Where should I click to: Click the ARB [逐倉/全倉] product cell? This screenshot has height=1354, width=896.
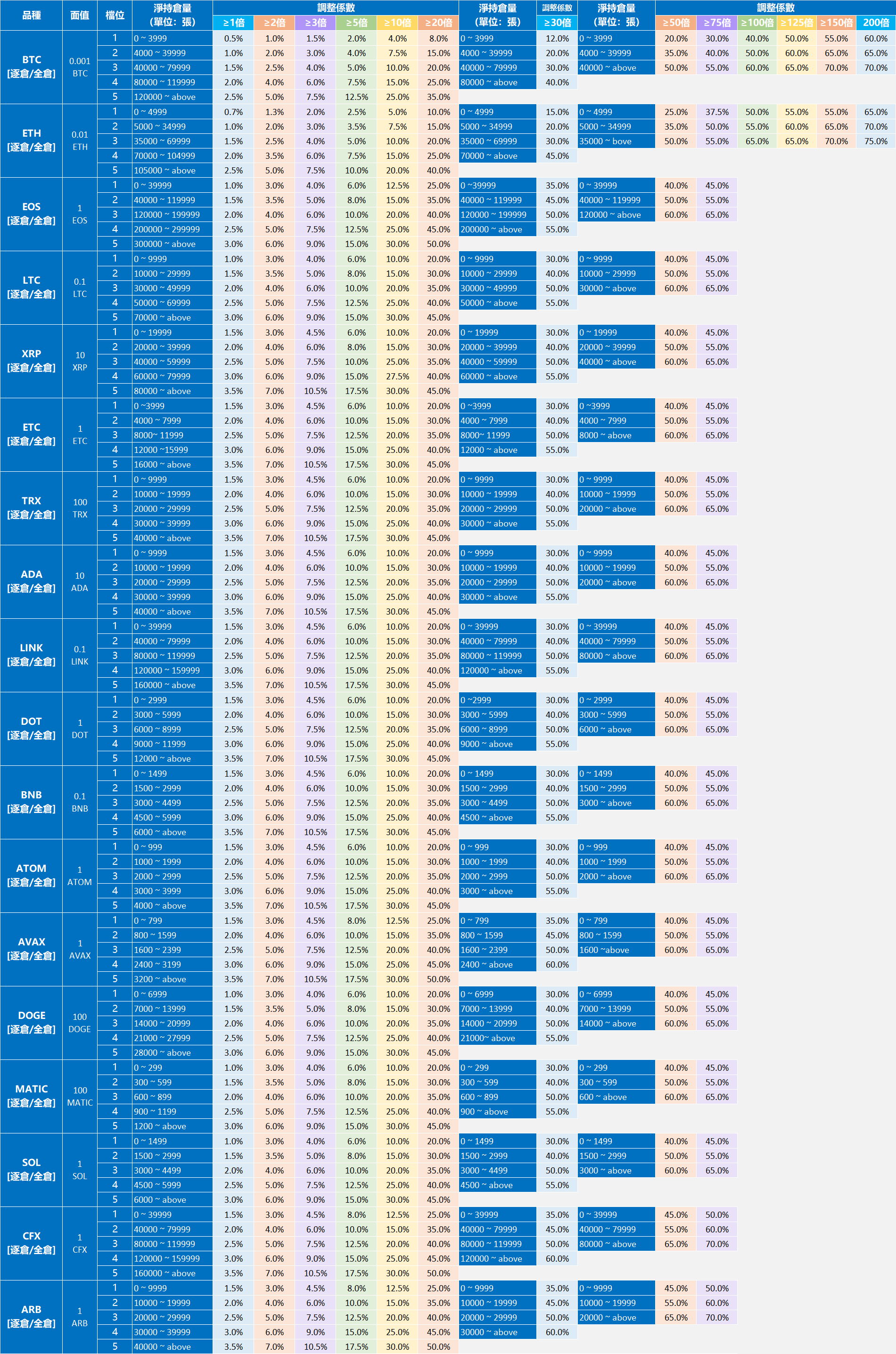pyautogui.click(x=32, y=1316)
